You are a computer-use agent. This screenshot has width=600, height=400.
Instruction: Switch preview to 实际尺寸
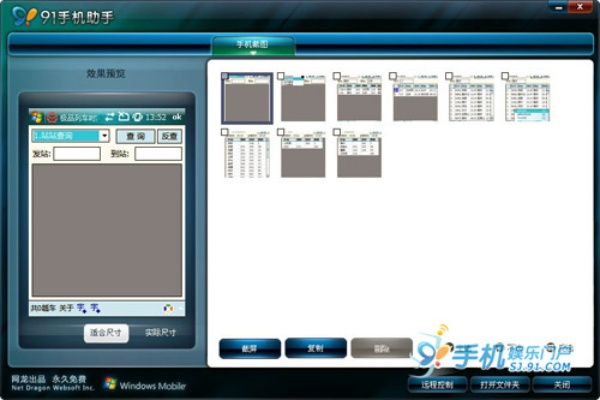[x=160, y=333]
